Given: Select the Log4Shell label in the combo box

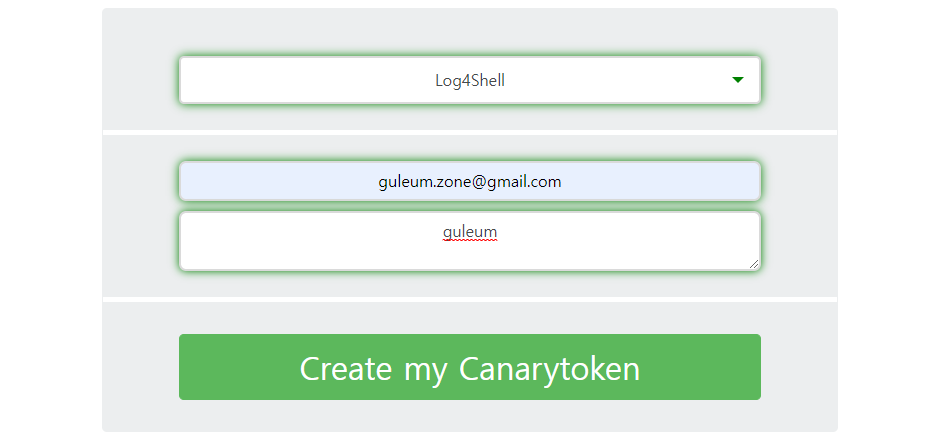Looking at the screenshot, I should pos(469,80).
